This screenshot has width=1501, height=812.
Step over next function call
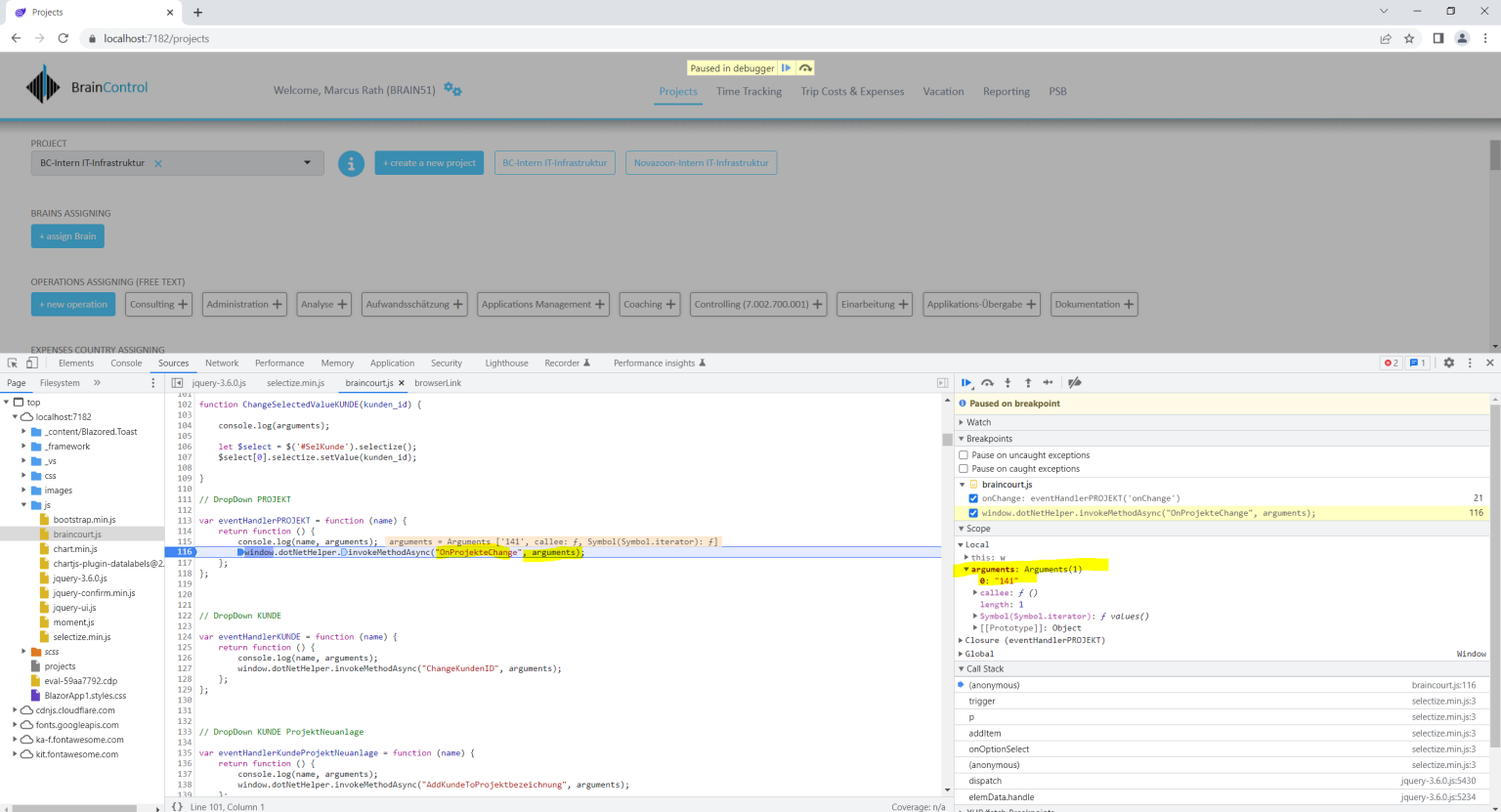(988, 383)
